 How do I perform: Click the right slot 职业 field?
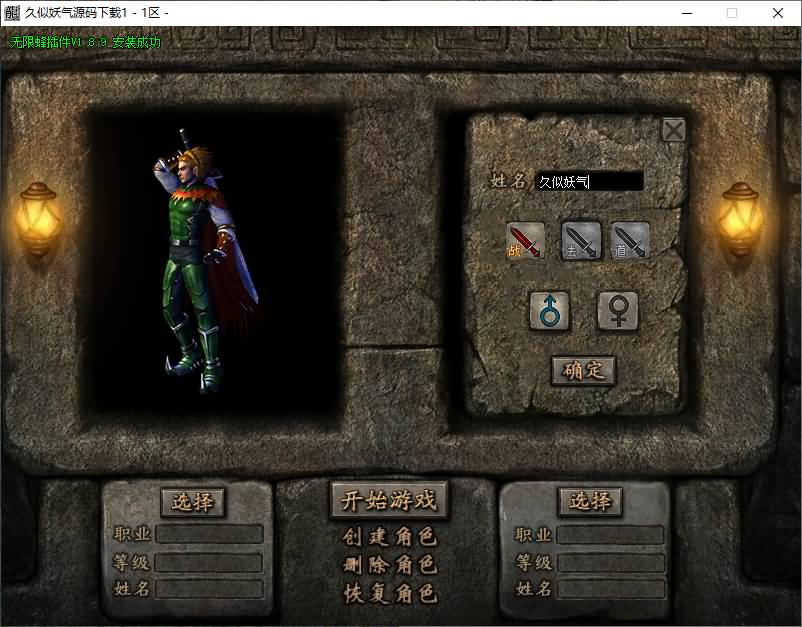[x=610, y=534]
